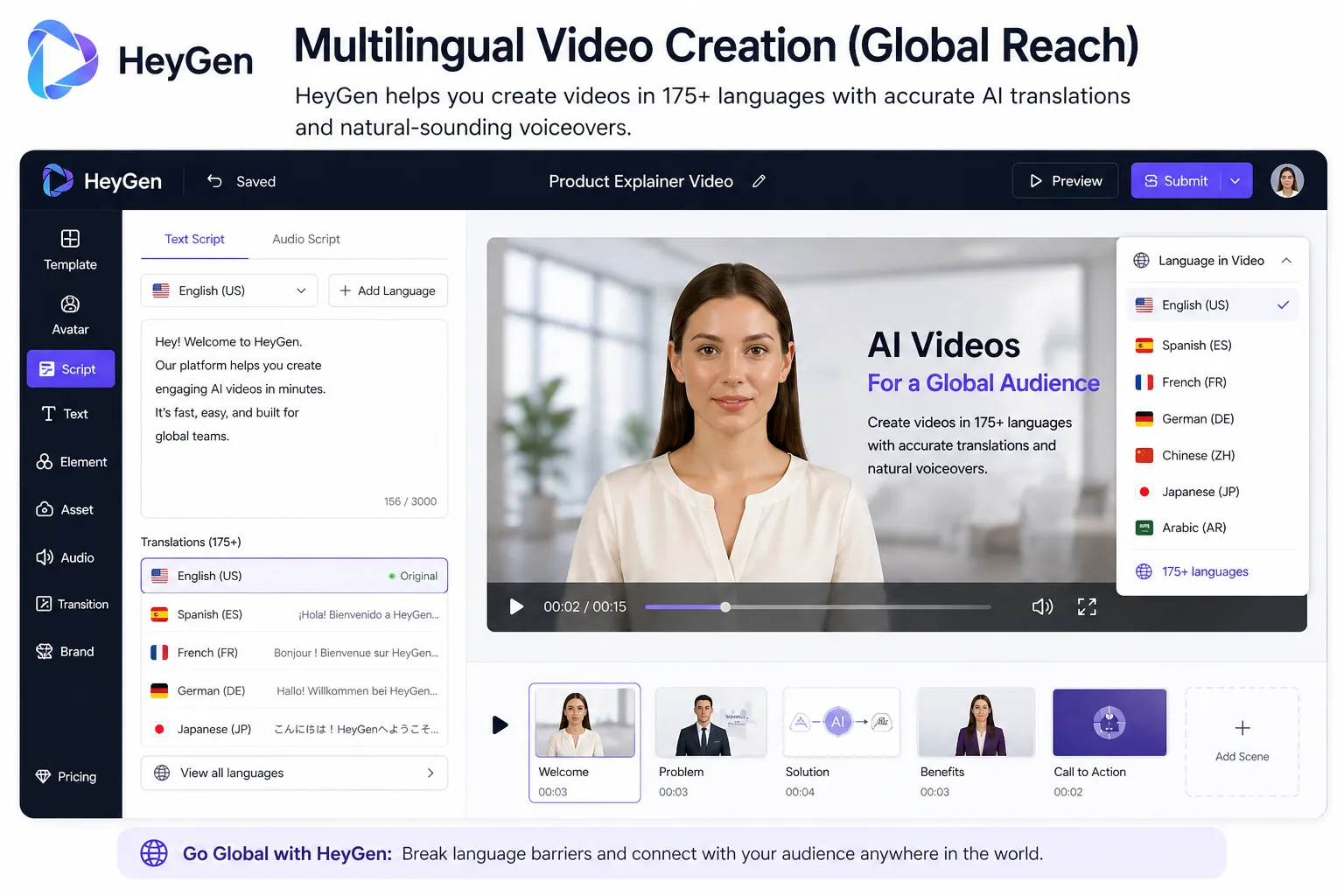Edit the Product Explainer Video title pencil
This screenshot has width=1344, height=896.
pyautogui.click(x=759, y=181)
